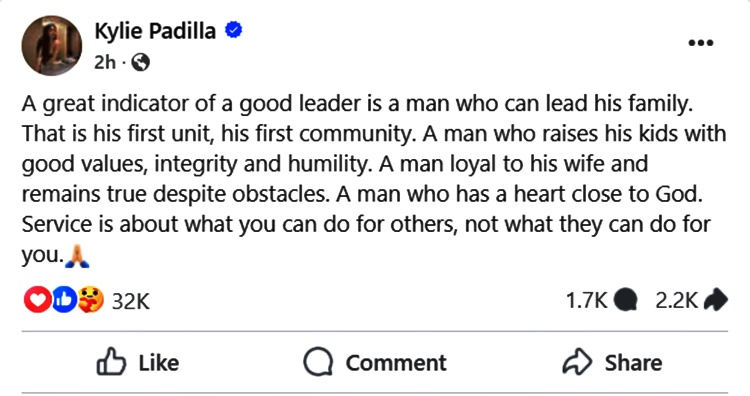Click the blue thumbs-up reaction icon
750x396 pixels.
coord(64,300)
